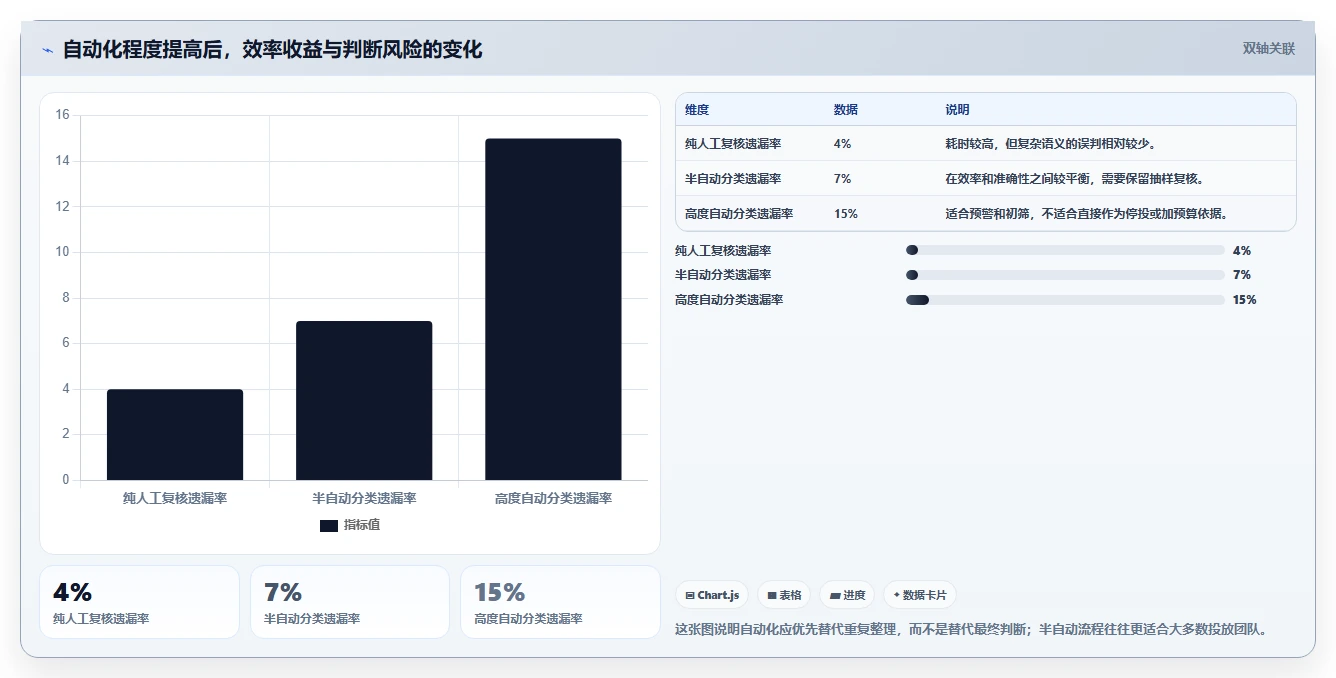The height and width of the screenshot is (678, 1336).
Task: Click the 表格 tag chip
Action: (x=784, y=595)
